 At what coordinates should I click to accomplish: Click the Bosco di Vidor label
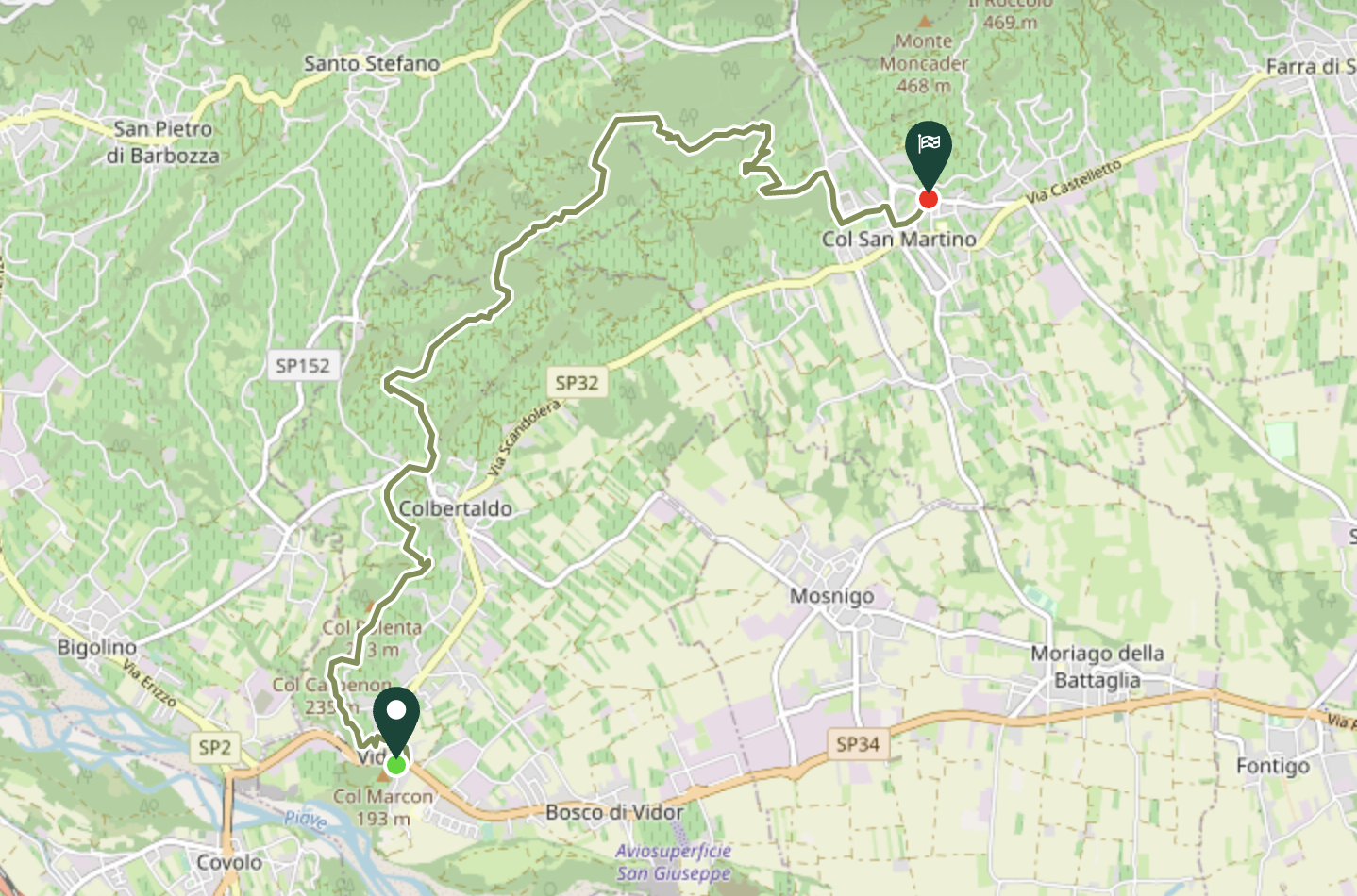pos(614,812)
